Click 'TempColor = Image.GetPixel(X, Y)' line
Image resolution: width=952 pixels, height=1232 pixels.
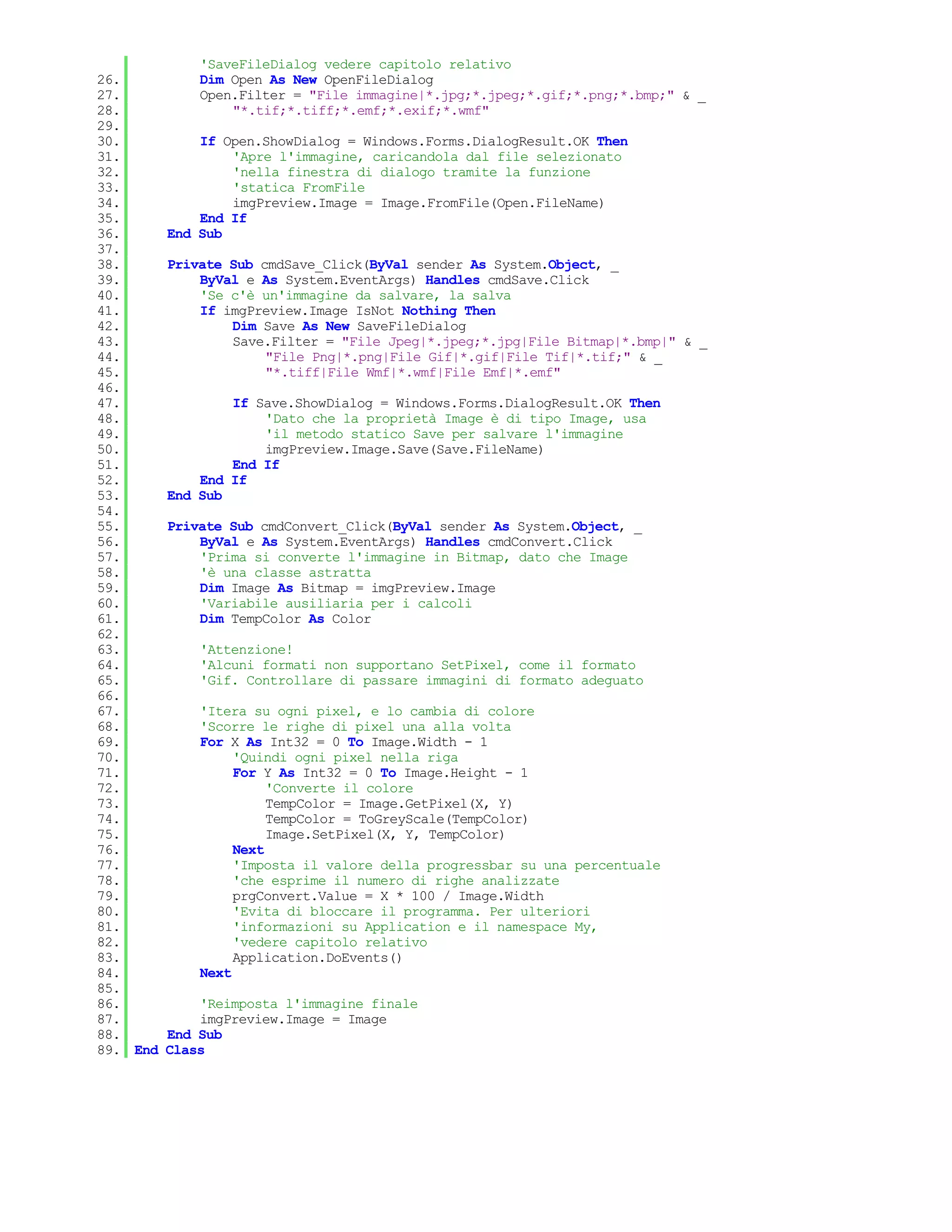[389, 804]
